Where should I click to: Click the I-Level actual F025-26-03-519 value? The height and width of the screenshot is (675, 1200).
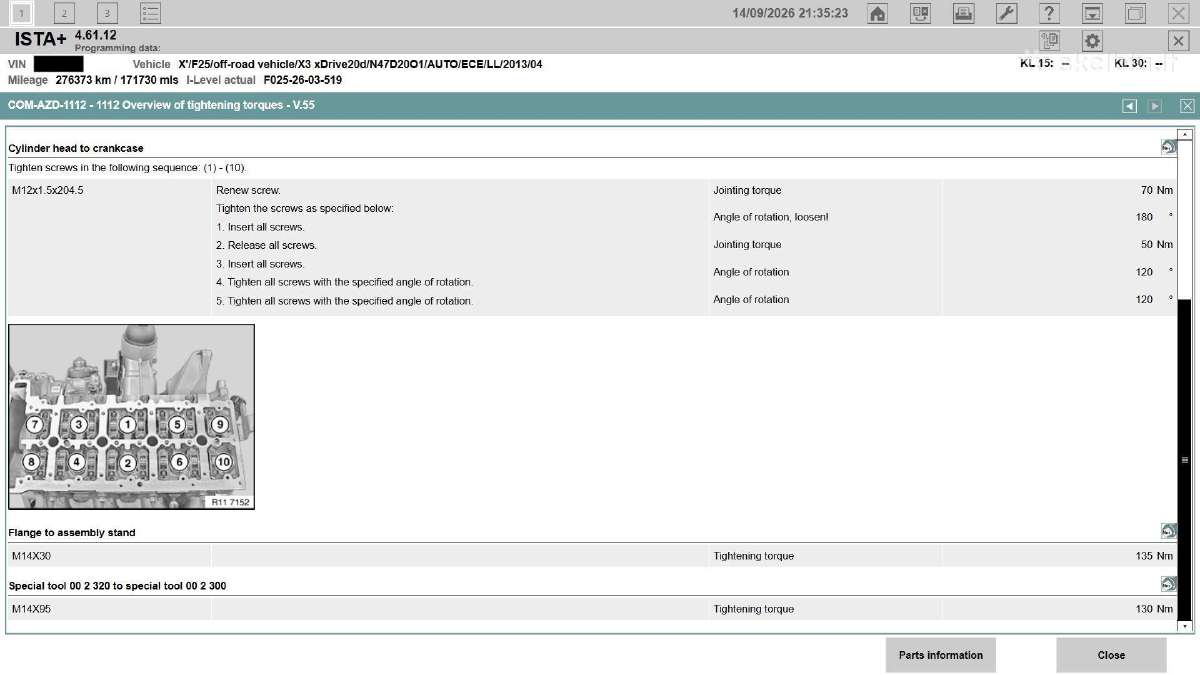302,80
